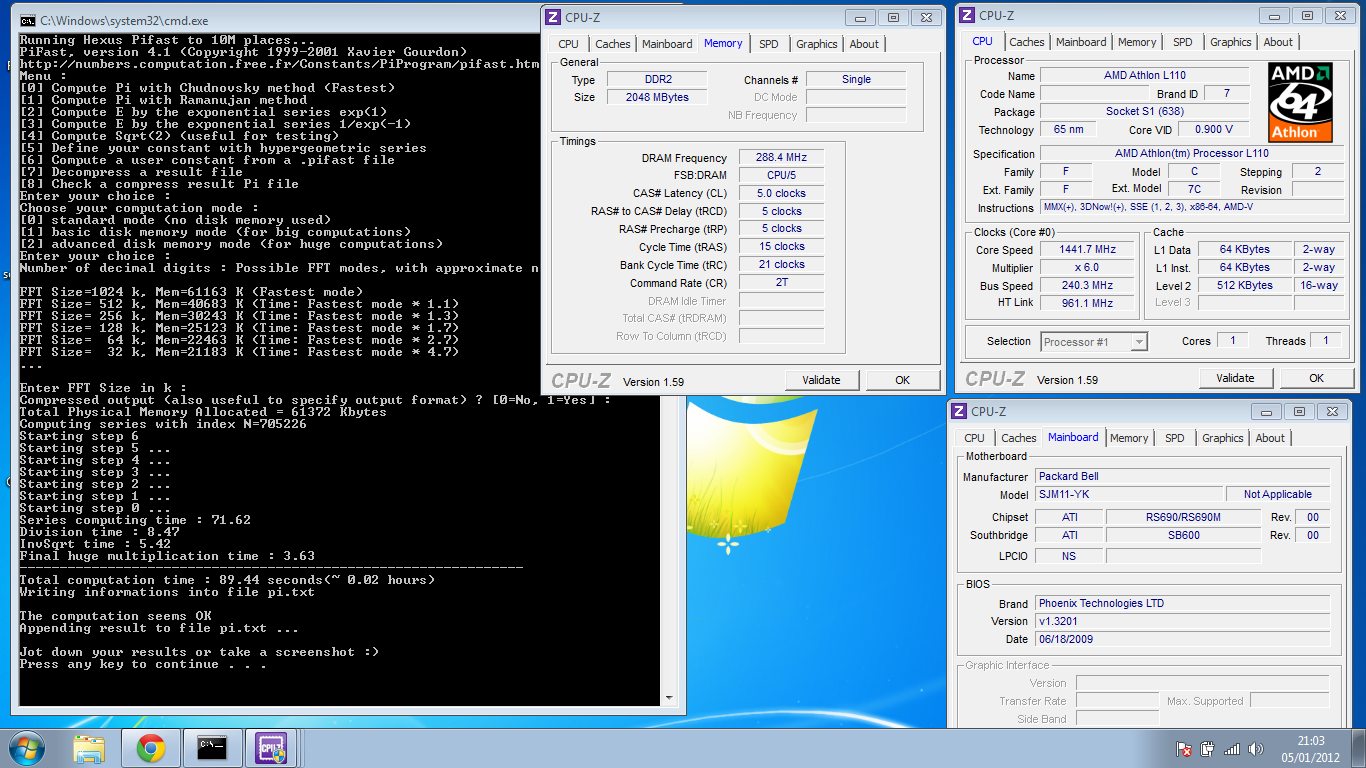Select Manufacturer value Packard Bell
This screenshot has width=1366, height=768.
(1182, 477)
